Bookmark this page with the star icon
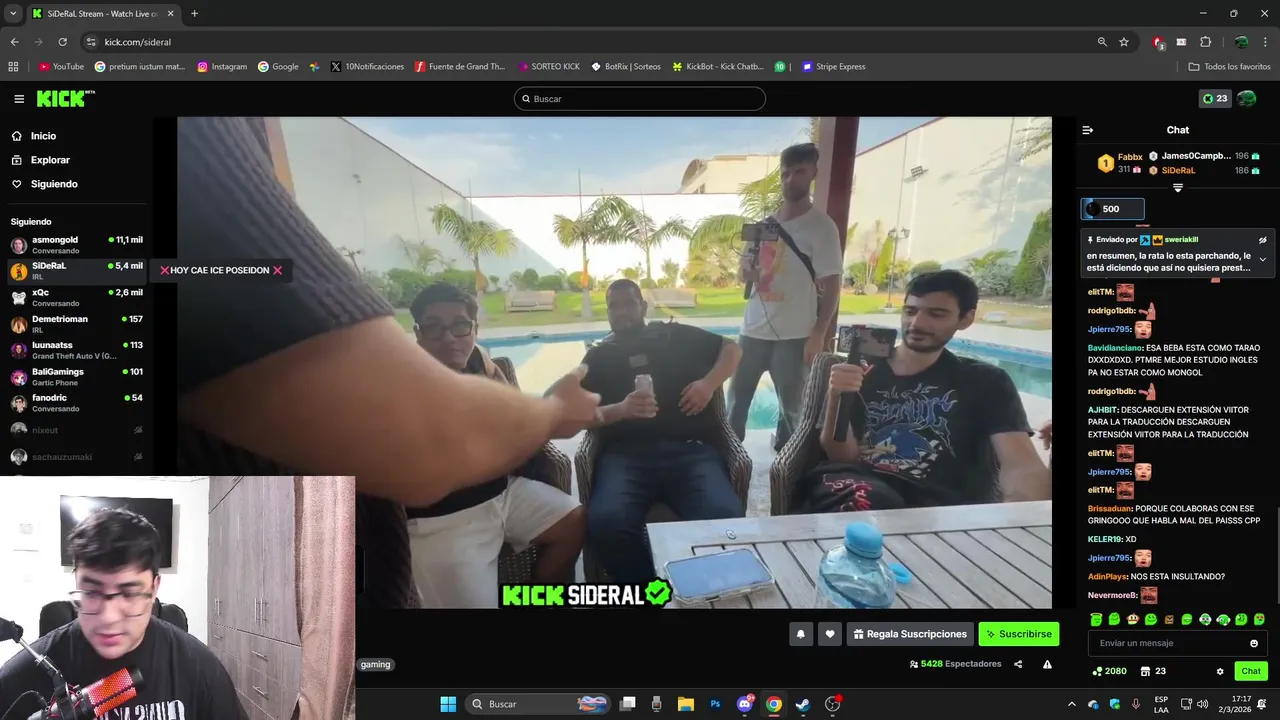Viewport: 1280px width, 720px height. [x=1124, y=42]
